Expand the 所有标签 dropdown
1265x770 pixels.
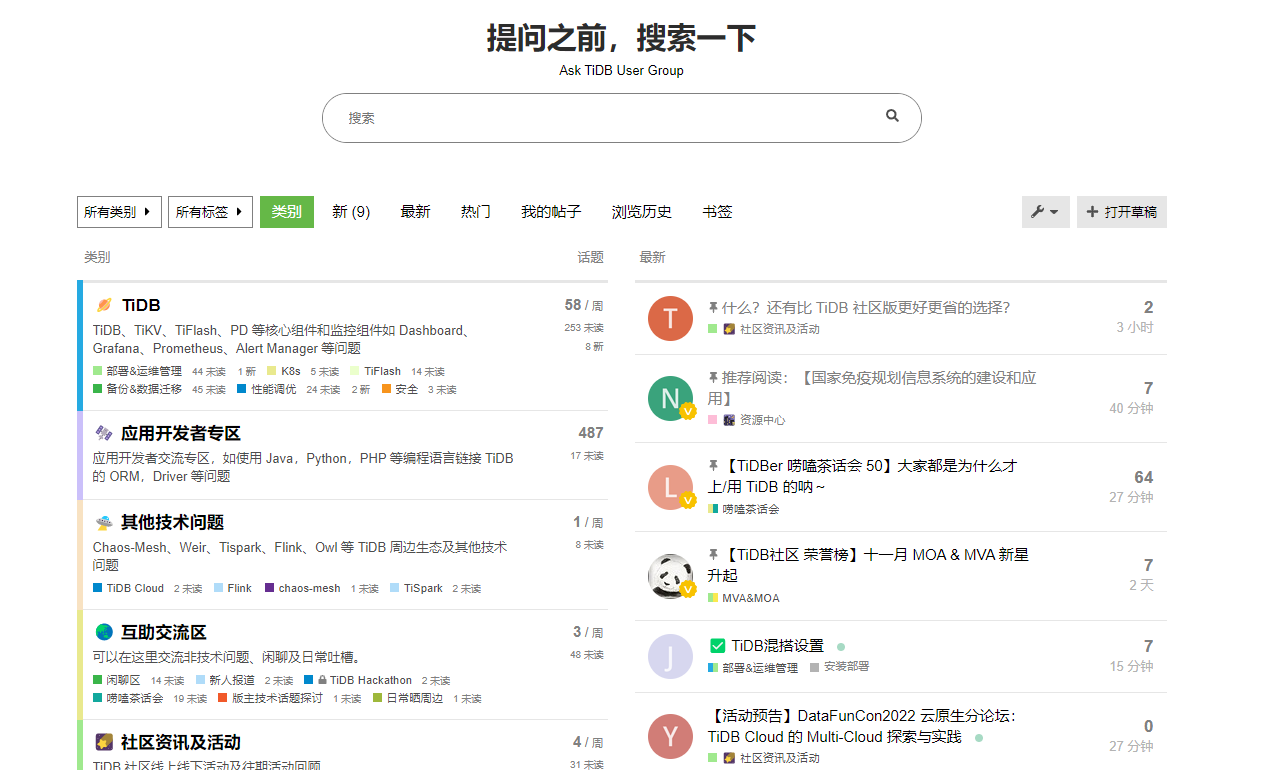pyautogui.click(x=210, y=212)
